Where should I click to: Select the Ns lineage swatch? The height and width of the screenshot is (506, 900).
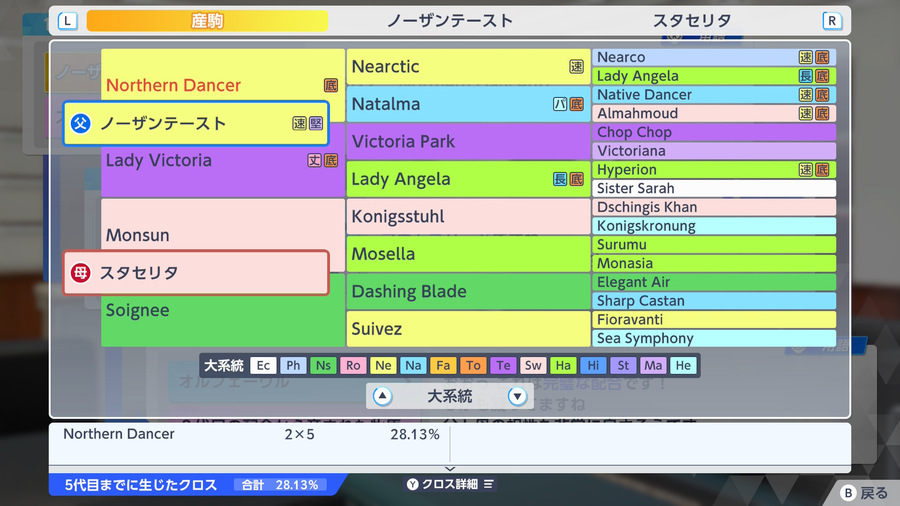click(x=323, y=365)
